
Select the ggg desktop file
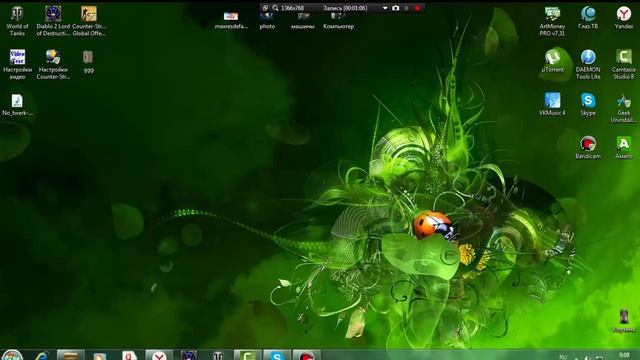pyautogui.click(x=88, y=61)
